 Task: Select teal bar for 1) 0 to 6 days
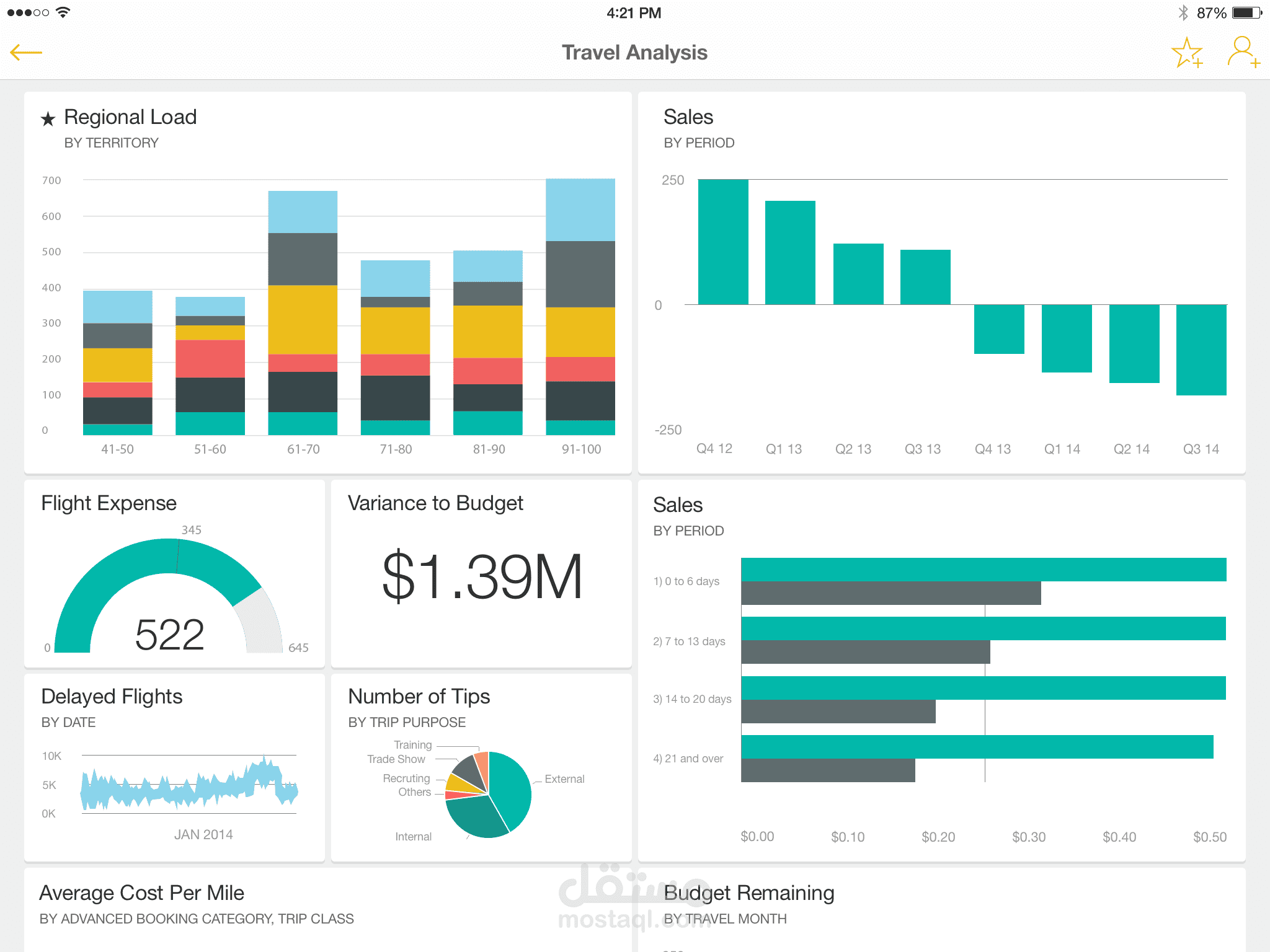tap(984, 570)
